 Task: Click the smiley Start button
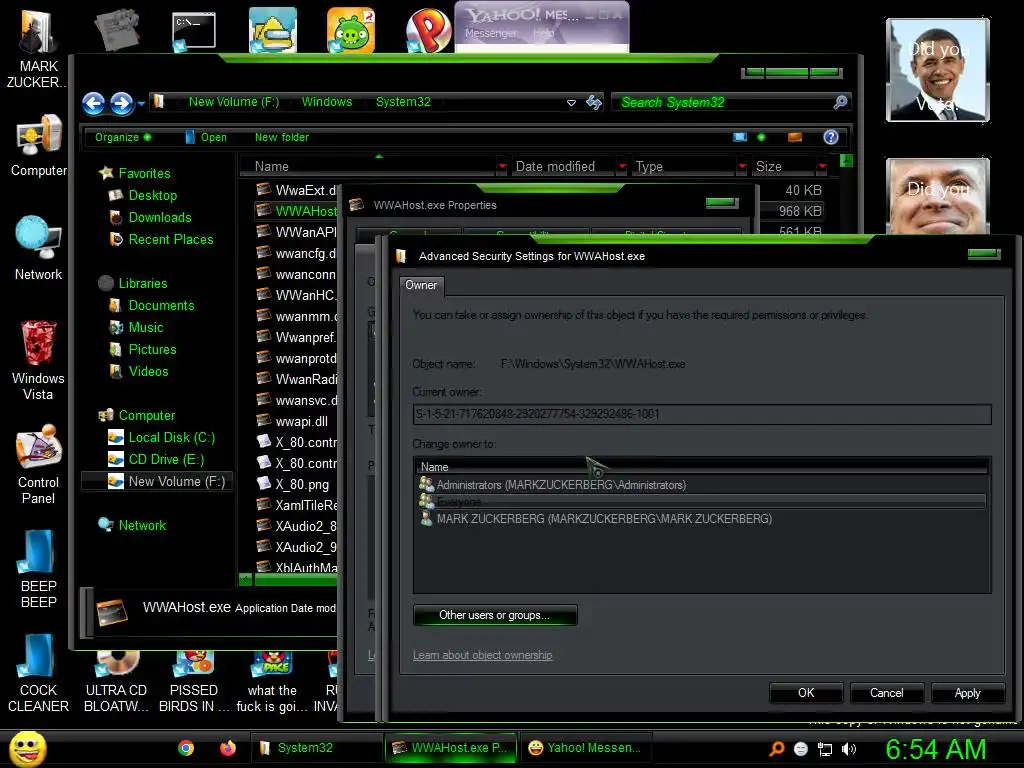[x=27, y=748]
